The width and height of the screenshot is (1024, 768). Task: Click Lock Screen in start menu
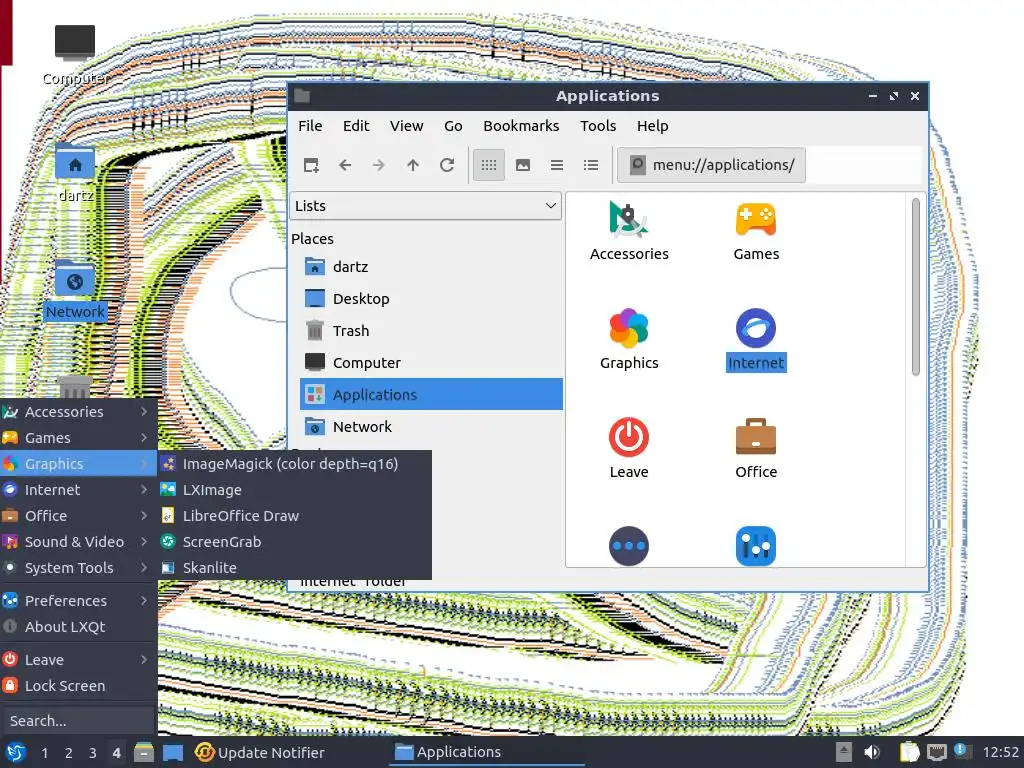pos(78,686)
